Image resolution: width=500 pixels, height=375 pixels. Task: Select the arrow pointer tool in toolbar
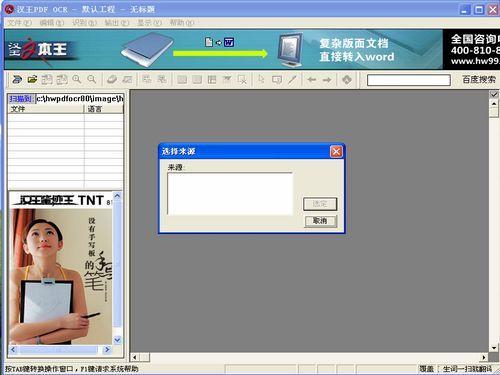tap(261, 79)
